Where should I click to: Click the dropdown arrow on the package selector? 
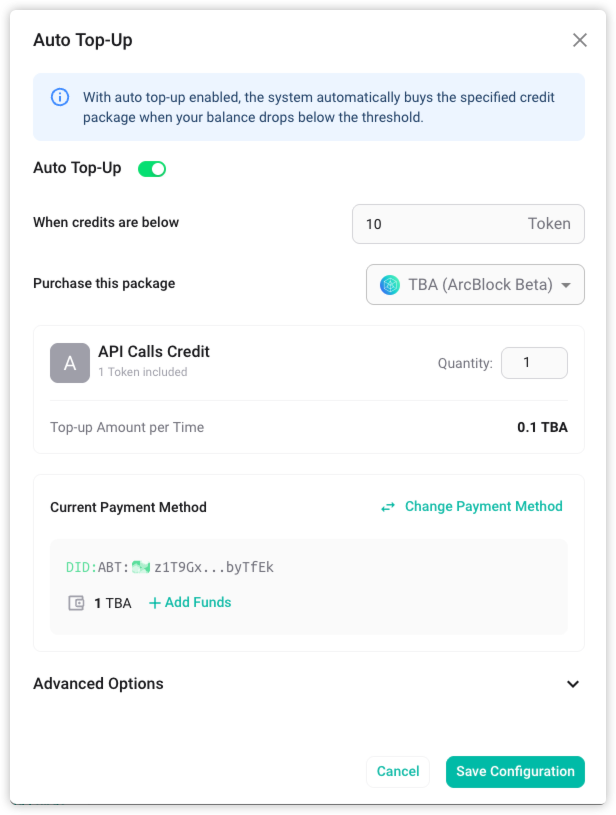tap(564, 284)
